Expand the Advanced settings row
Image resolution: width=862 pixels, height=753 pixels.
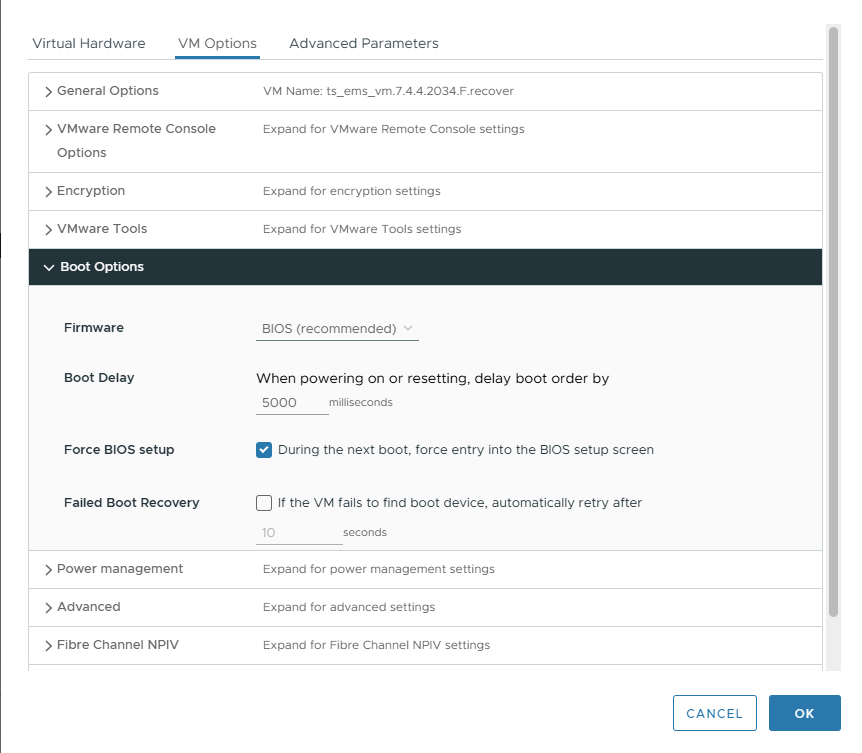point(48,607)
